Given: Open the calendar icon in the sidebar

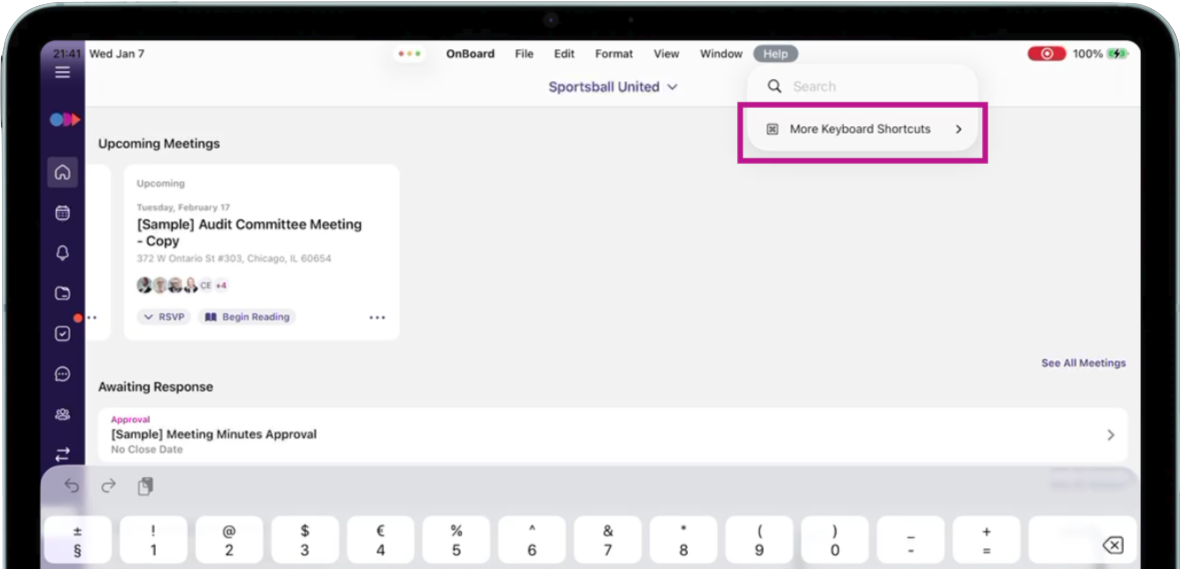Looking at the screenshot, I should [62, 213].
